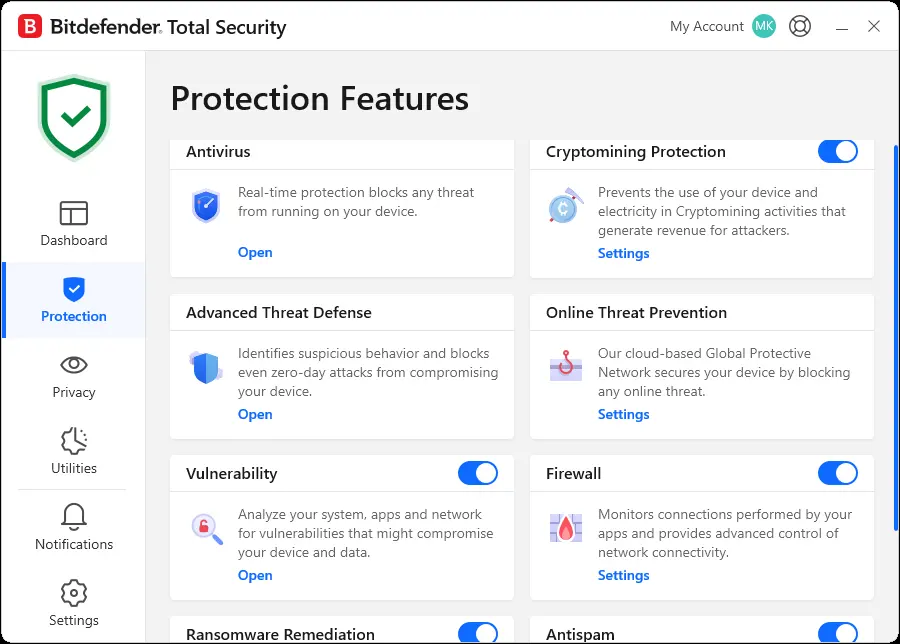Screen dimensions: 900x644
Task: Open Advanced Threat Defense link
Action: [255, 414]
